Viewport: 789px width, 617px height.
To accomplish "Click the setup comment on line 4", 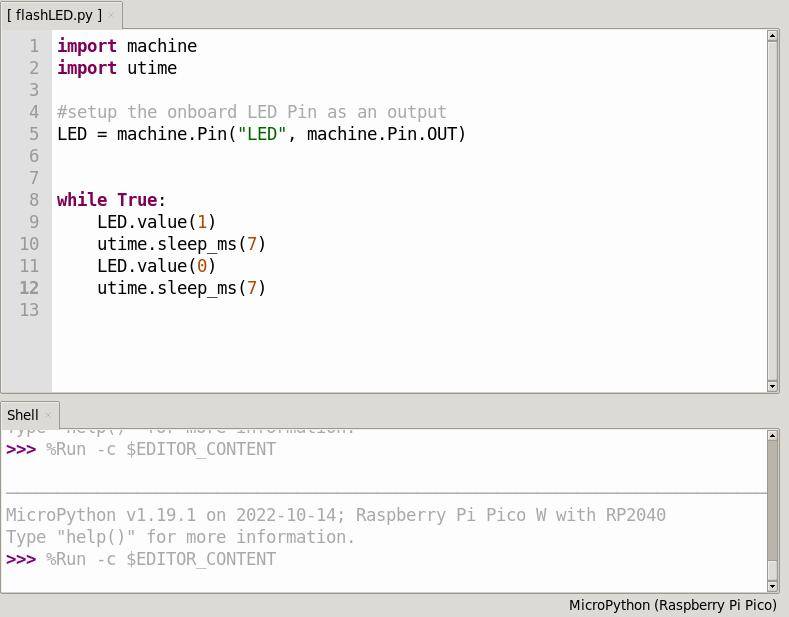I will click(251, 112).
